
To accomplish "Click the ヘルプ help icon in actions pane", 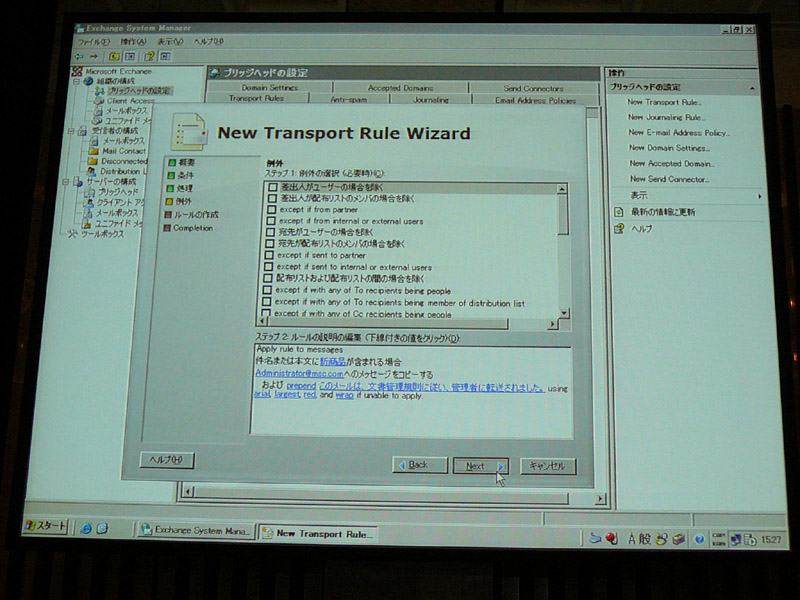I will (619, 229).
